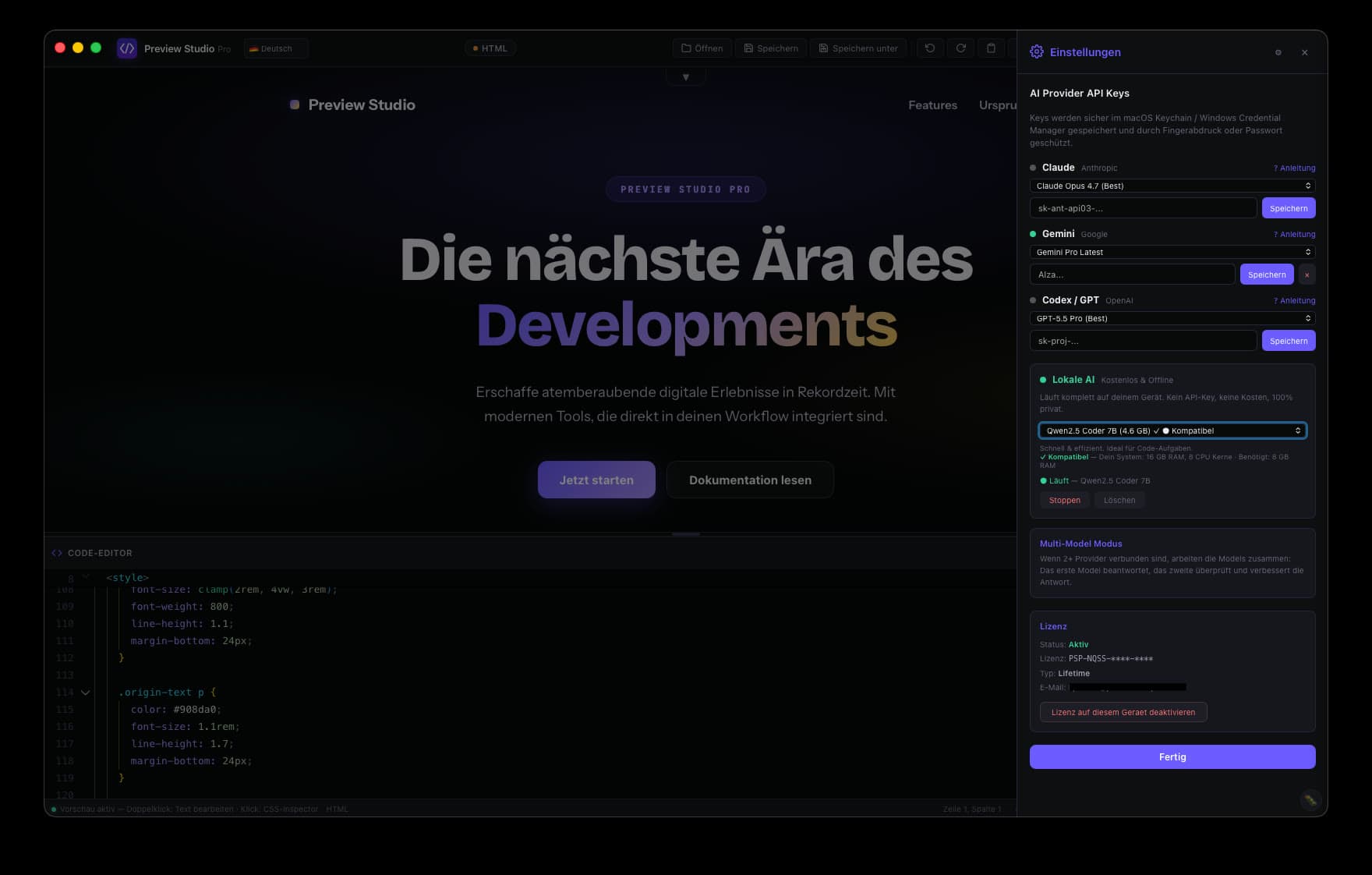The image size is (1372, 875).
Task: Click Lizenz auf diesem Geraet deaktivieren
Action: pos(1123,712)
